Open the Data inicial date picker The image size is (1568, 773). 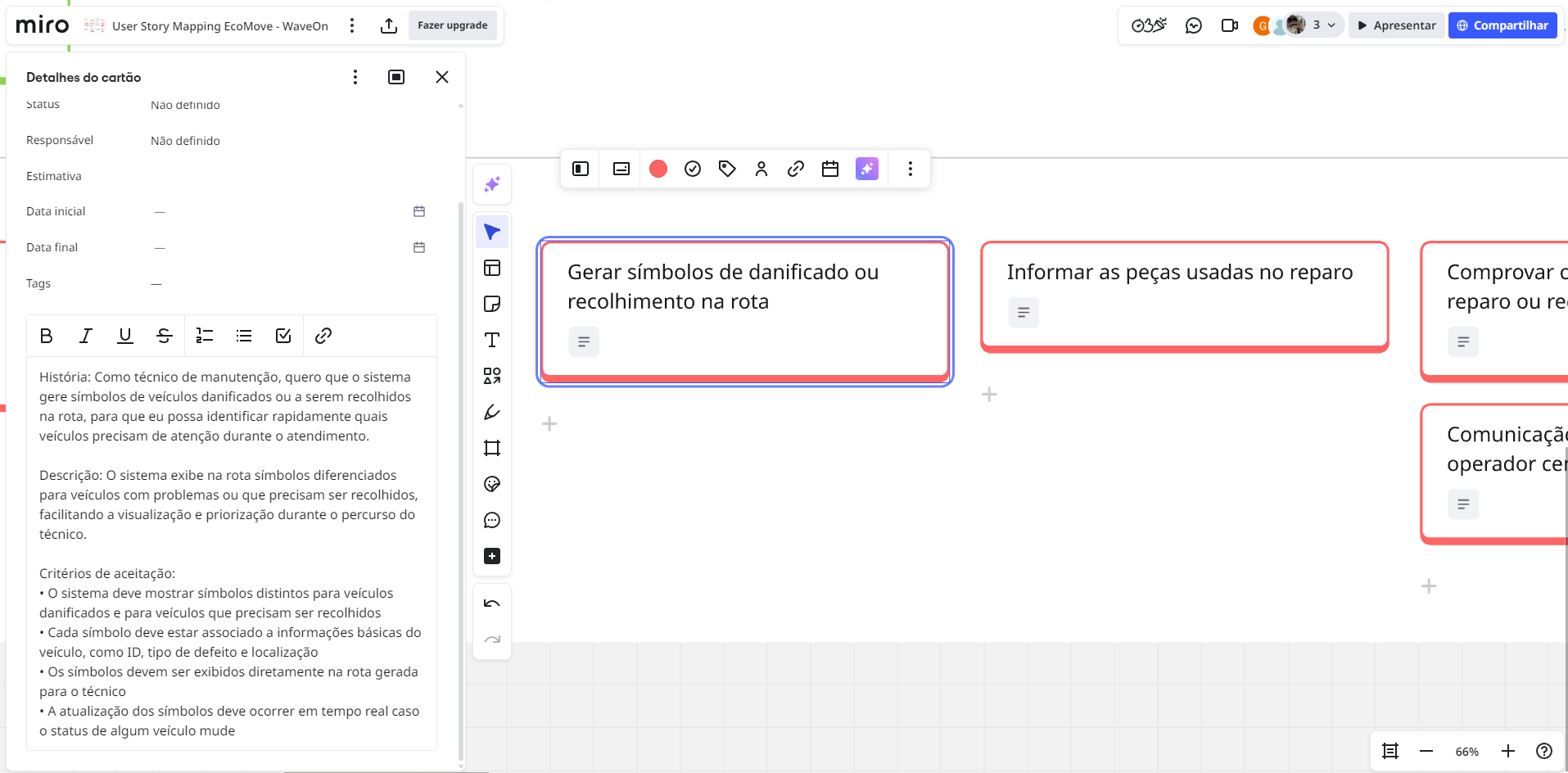pos(419,211)
